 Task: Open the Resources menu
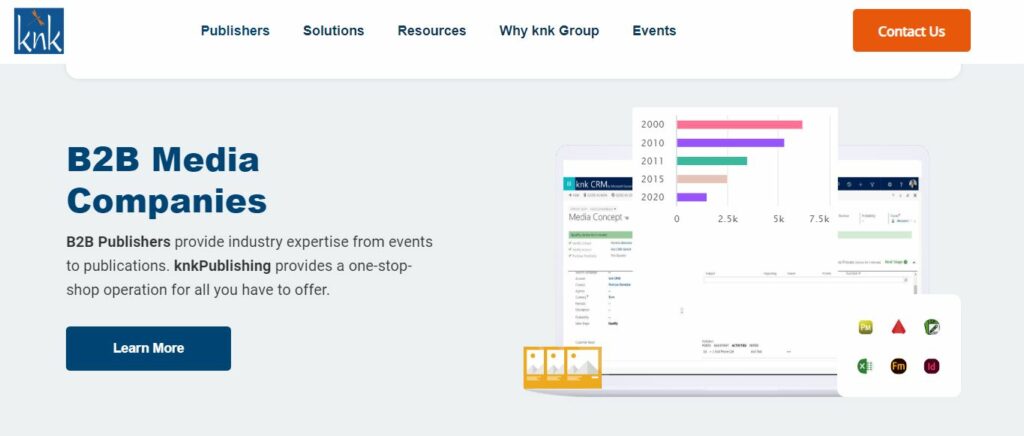click(432, 31)
